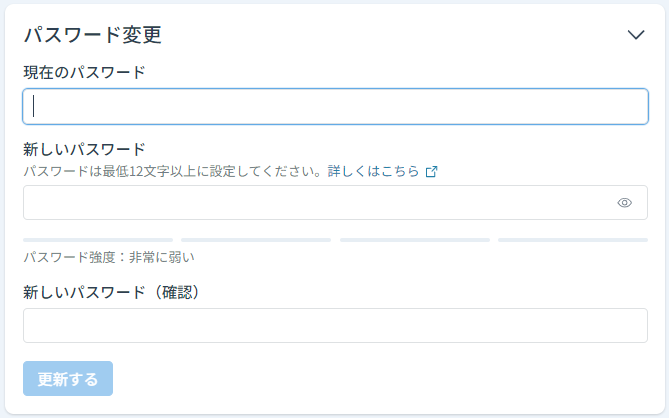The width and height of the screenshot is (669, 418).
Task: Click the third password strength bar segment
Action: click(x=415, y=240)
